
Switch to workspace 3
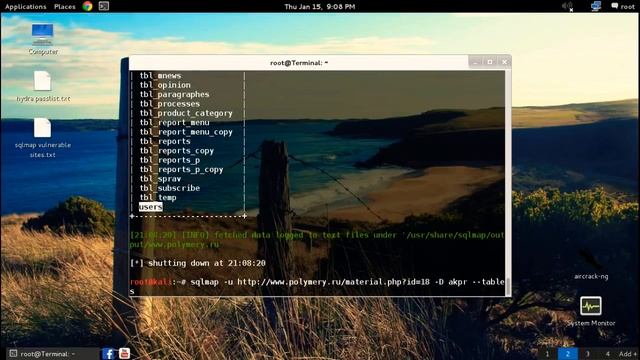(587, 354)
